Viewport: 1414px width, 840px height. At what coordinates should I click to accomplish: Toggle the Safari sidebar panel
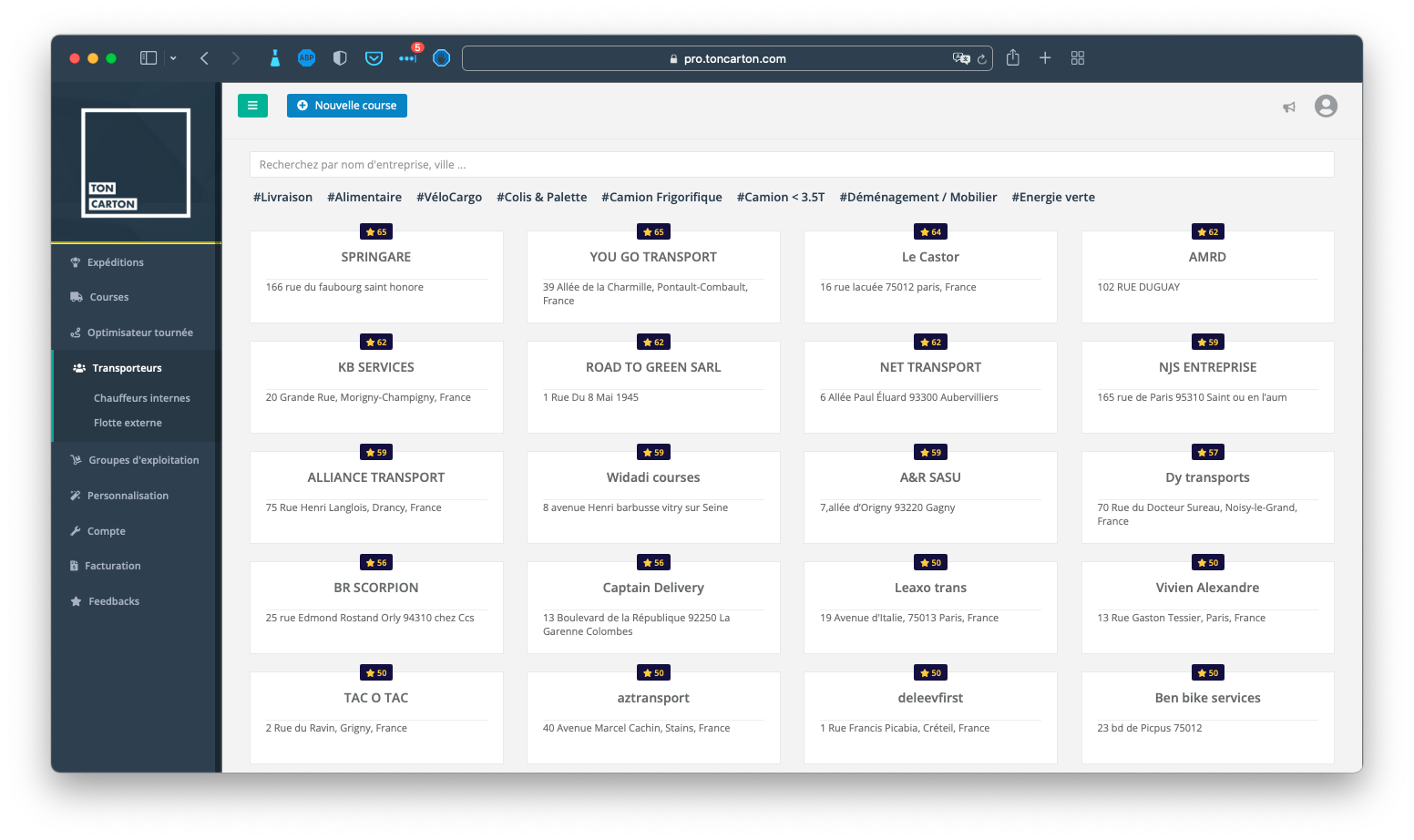pos(149,58)
